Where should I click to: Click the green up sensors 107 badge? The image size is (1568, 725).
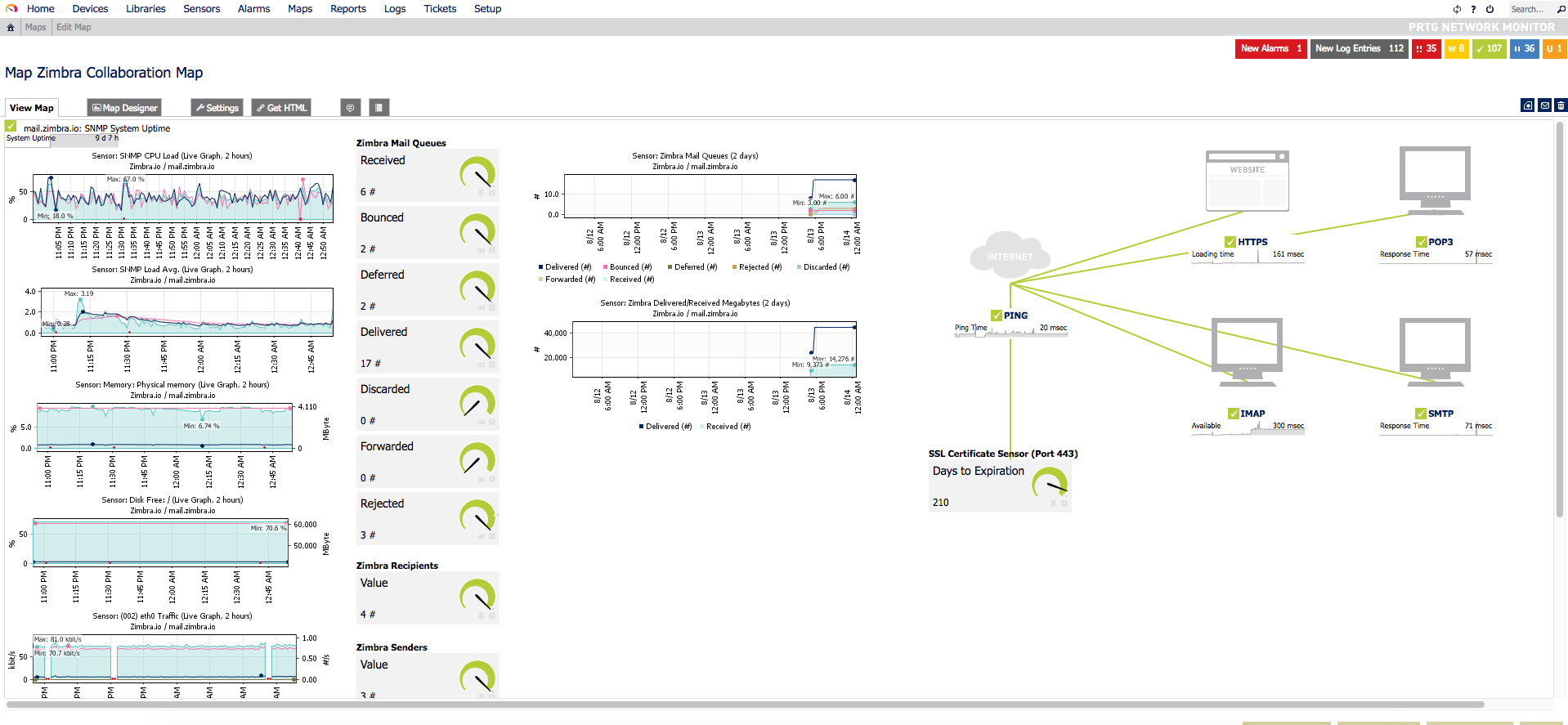[1489, 48]
